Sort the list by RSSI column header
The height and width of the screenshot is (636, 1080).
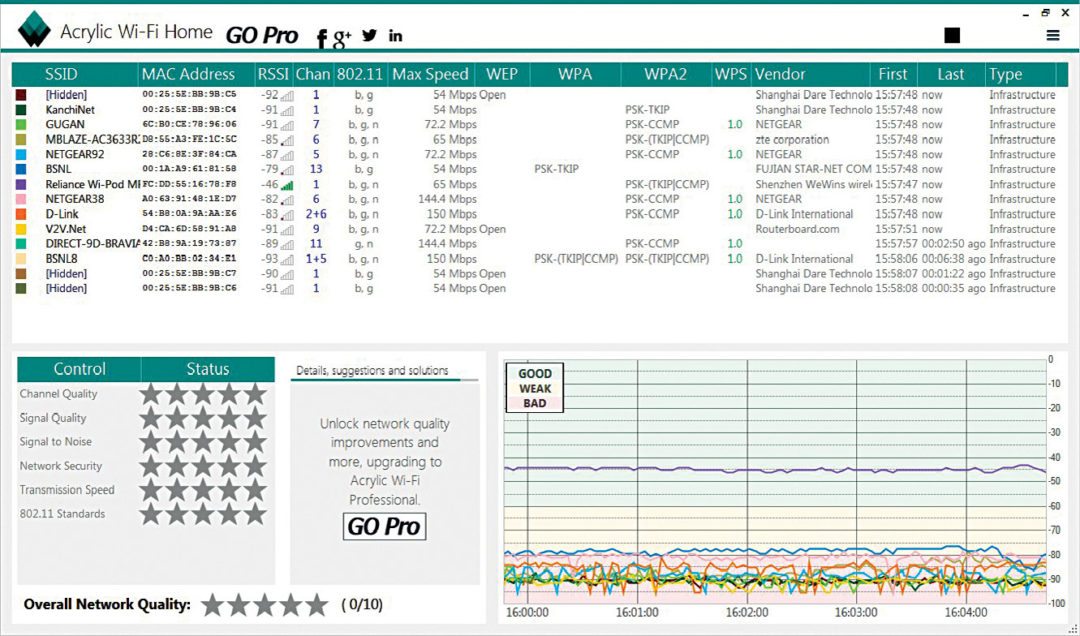pyautogui.click(x=272, y=74)
